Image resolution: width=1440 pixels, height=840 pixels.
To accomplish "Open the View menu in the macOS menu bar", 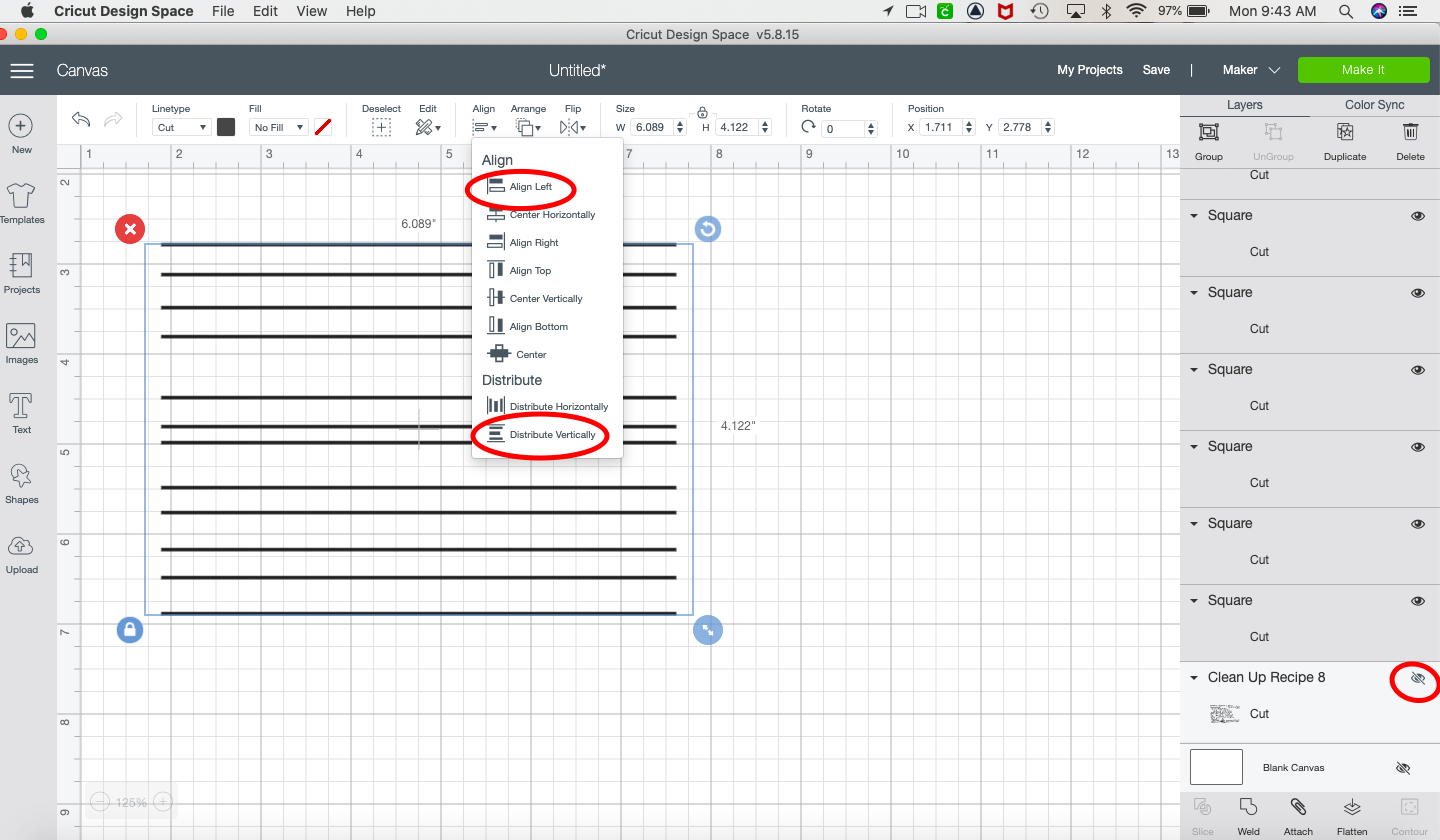I will click(x=312, y=11).
